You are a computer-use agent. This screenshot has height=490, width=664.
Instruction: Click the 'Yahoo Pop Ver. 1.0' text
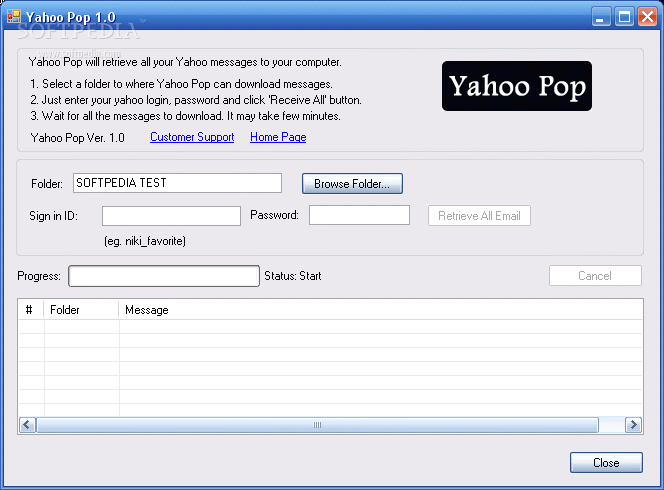pyautogui.click(x=77, y=138)
